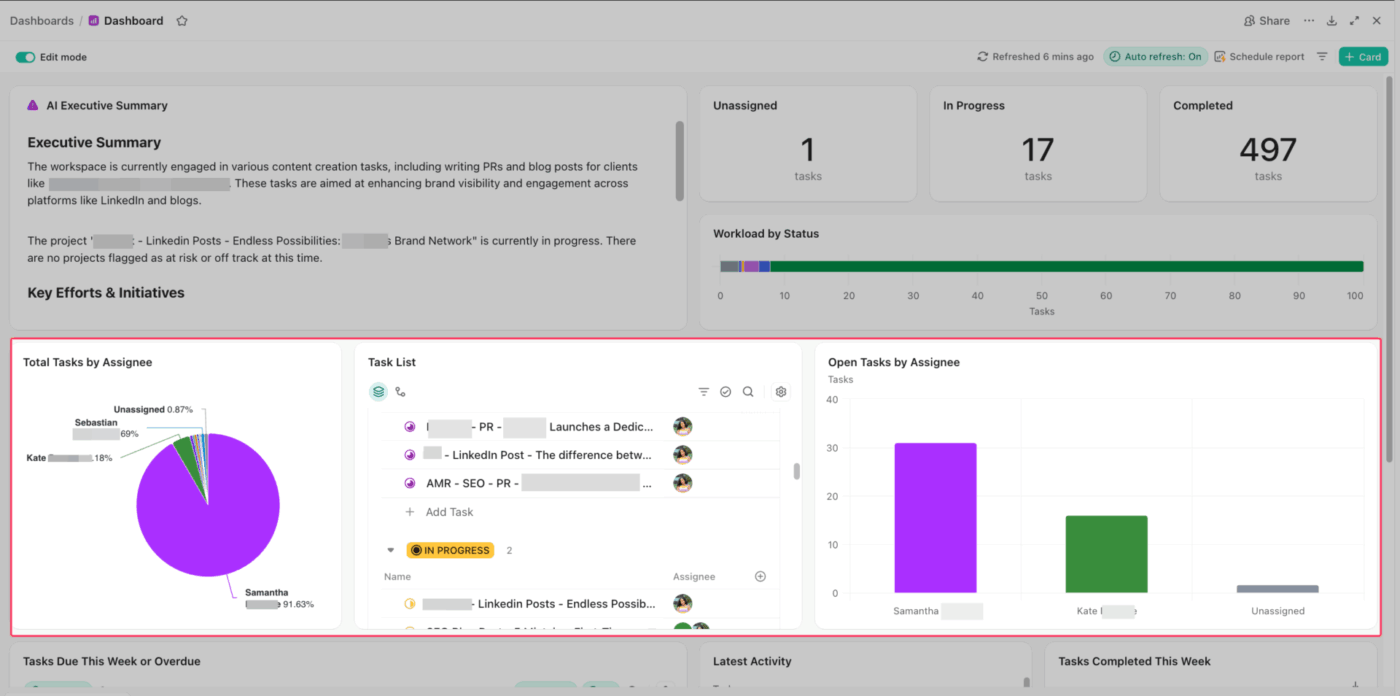Viewport: 1400px width, 696px height.
Task: Toggle Edit mode switch off
Action: (x=25, y=57)
